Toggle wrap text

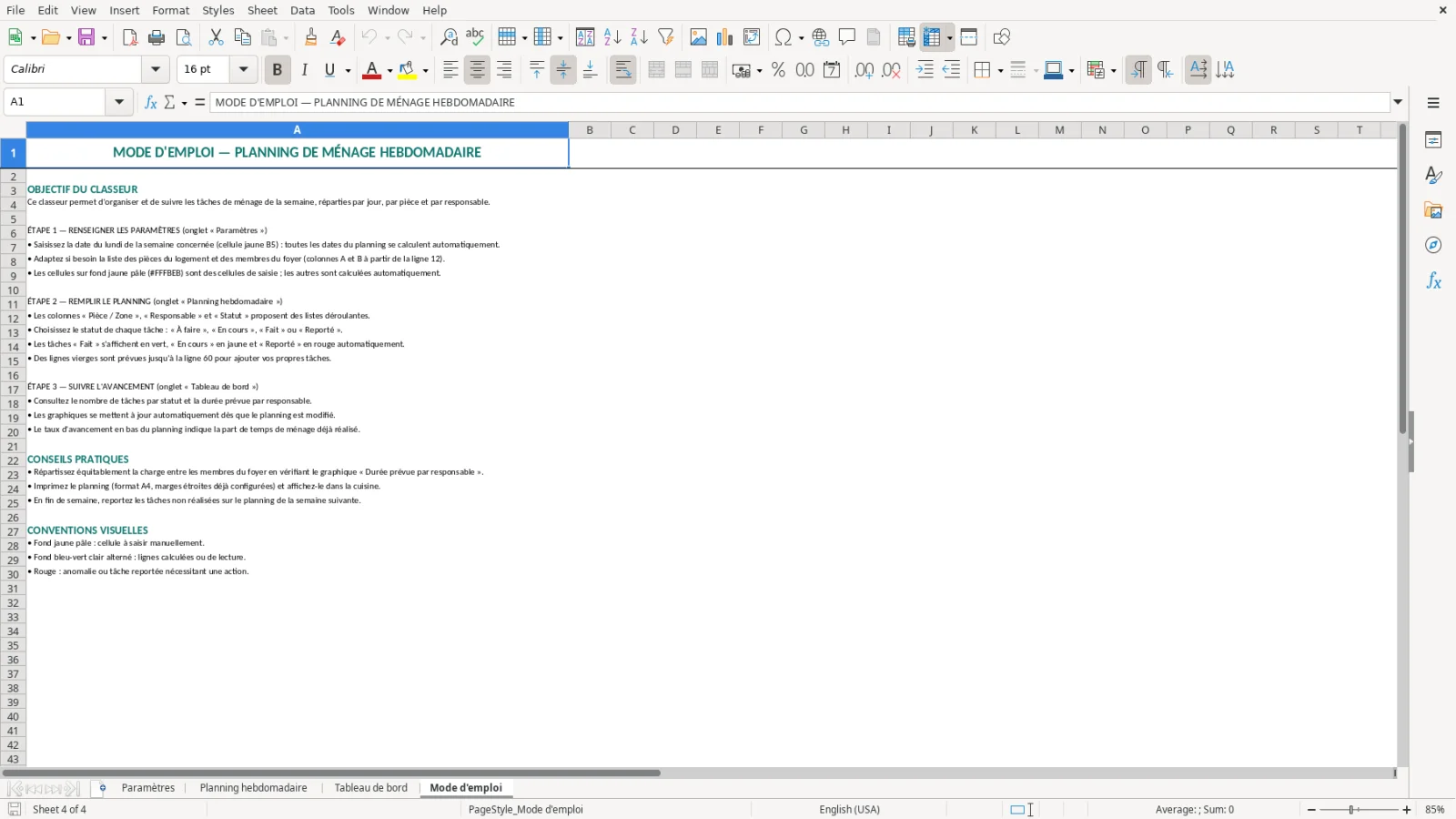623,70
